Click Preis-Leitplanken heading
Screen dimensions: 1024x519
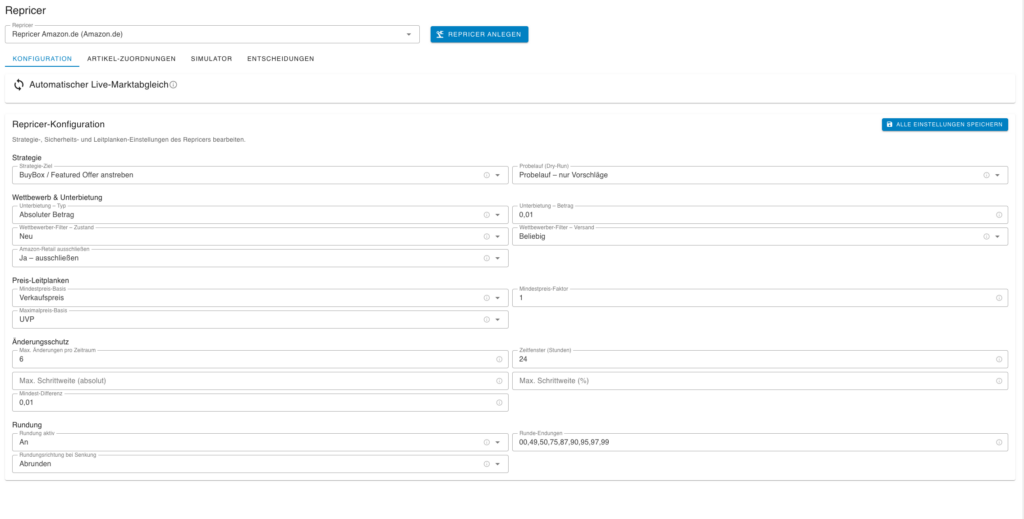pyautogui.click(x=40, y=280)
